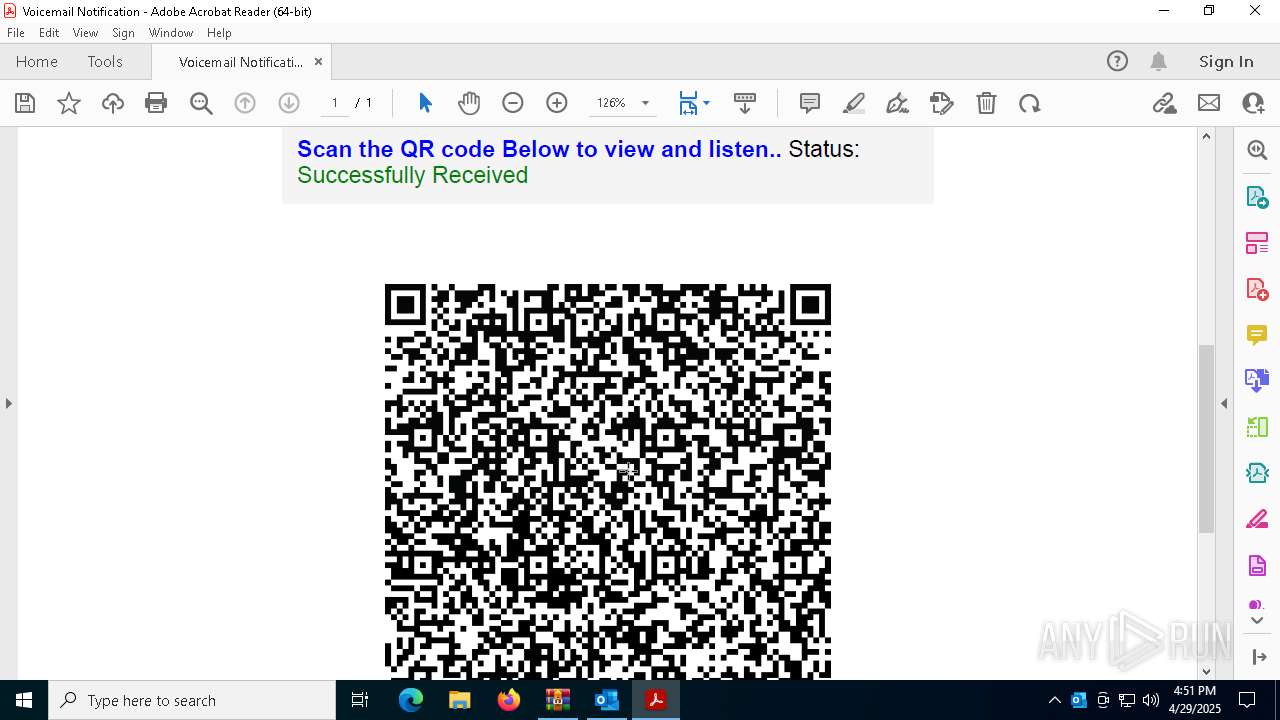Save the file using the floppy disk icon
This screenshot has width=1280, height=720.
25,103
